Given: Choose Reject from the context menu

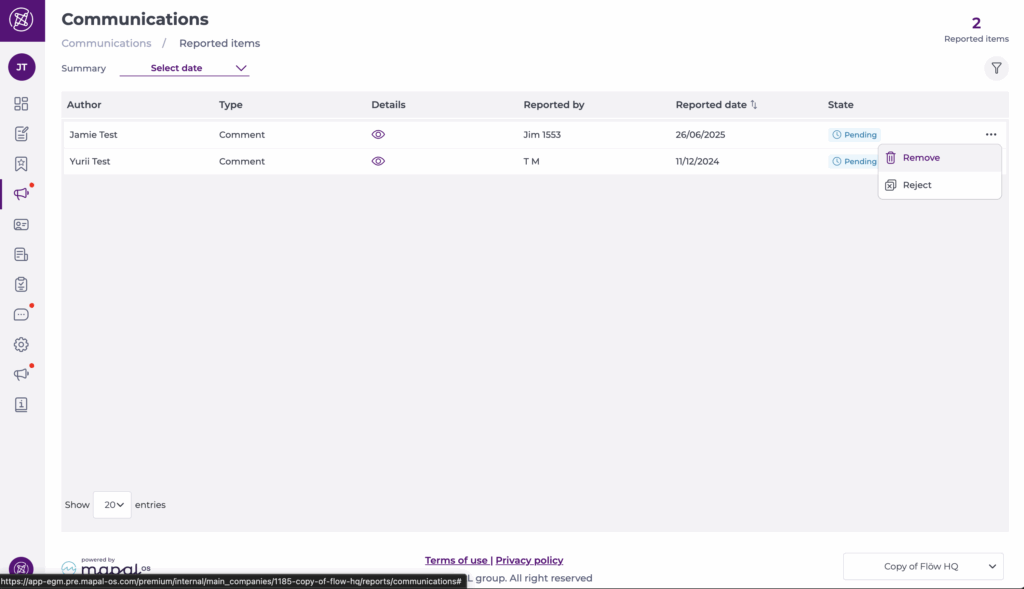Looking at the screenshot, I should tap(917, 185).
